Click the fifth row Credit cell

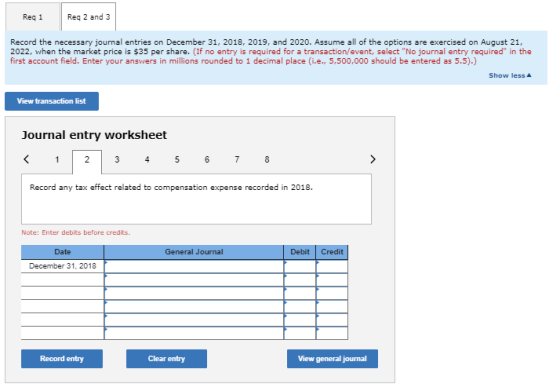(332, 320)
